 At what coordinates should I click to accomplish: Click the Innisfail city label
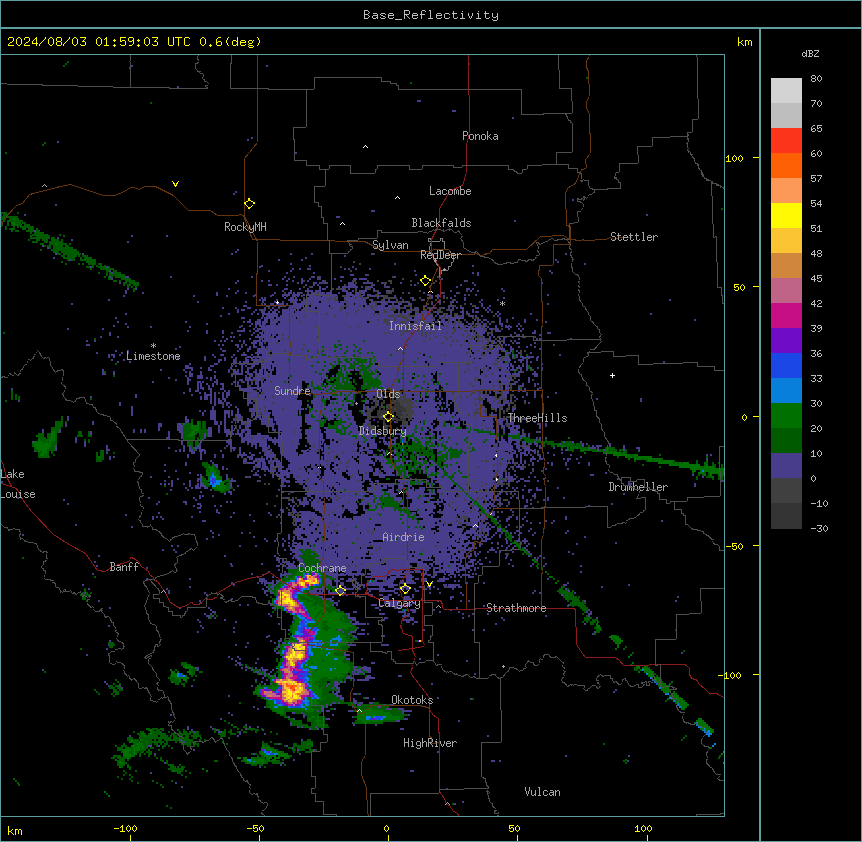click(x=416, y=326)
